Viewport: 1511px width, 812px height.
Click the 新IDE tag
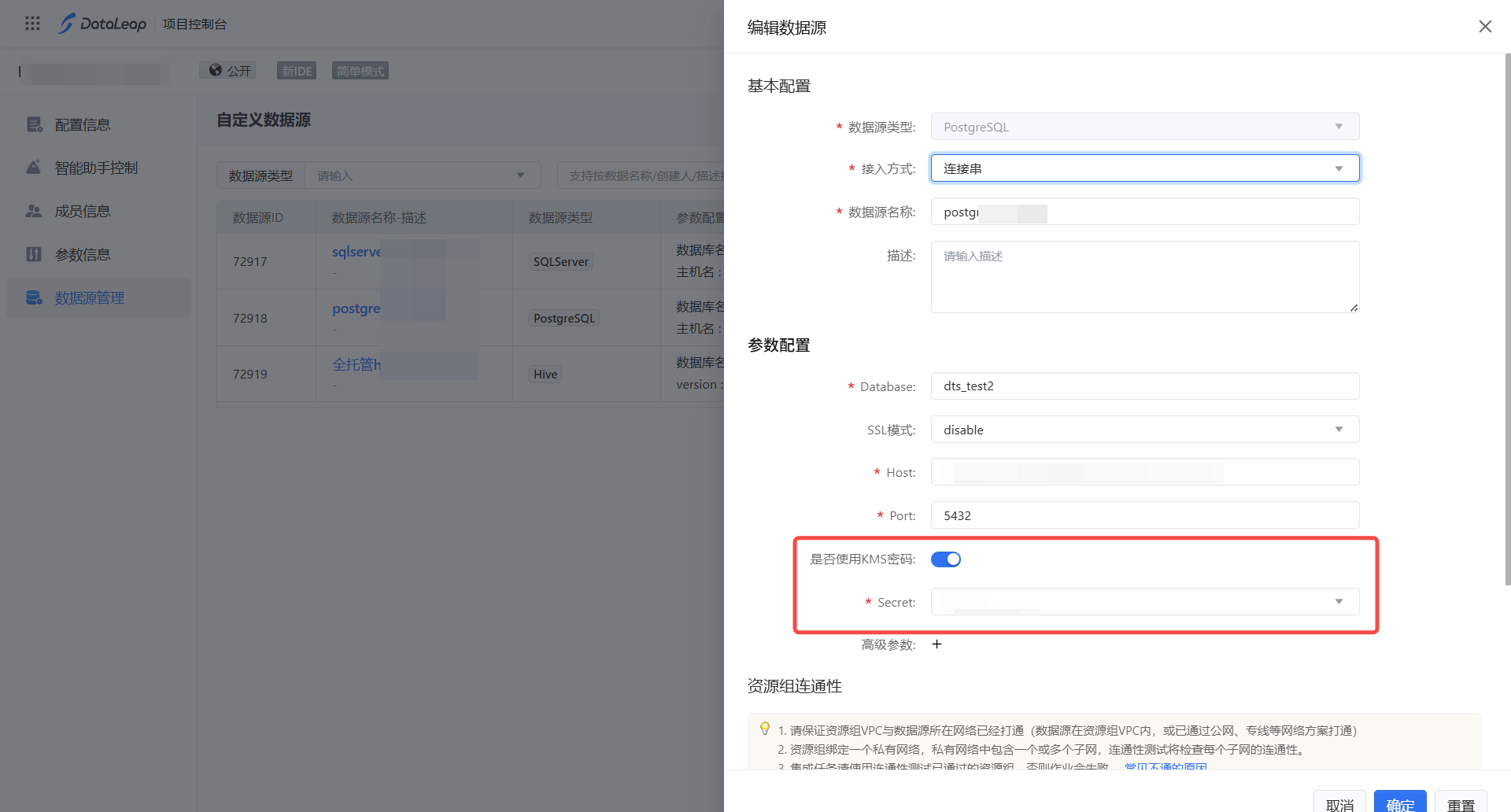point(297,71)
